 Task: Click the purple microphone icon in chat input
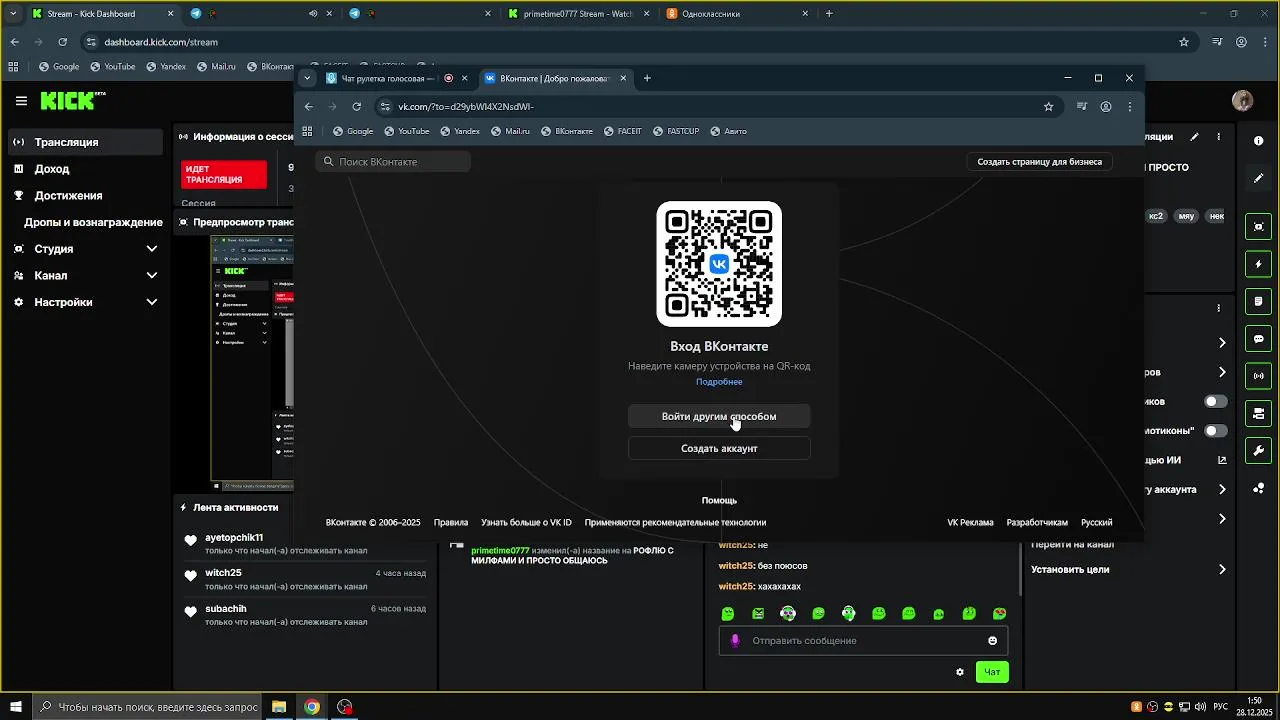735,641
